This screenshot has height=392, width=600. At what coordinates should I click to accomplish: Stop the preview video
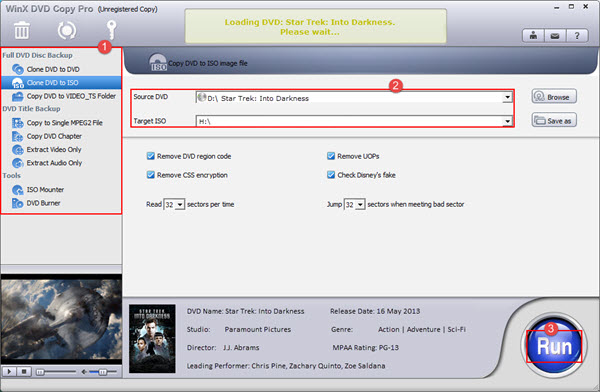pyautogui.click(x=24, y=372)
